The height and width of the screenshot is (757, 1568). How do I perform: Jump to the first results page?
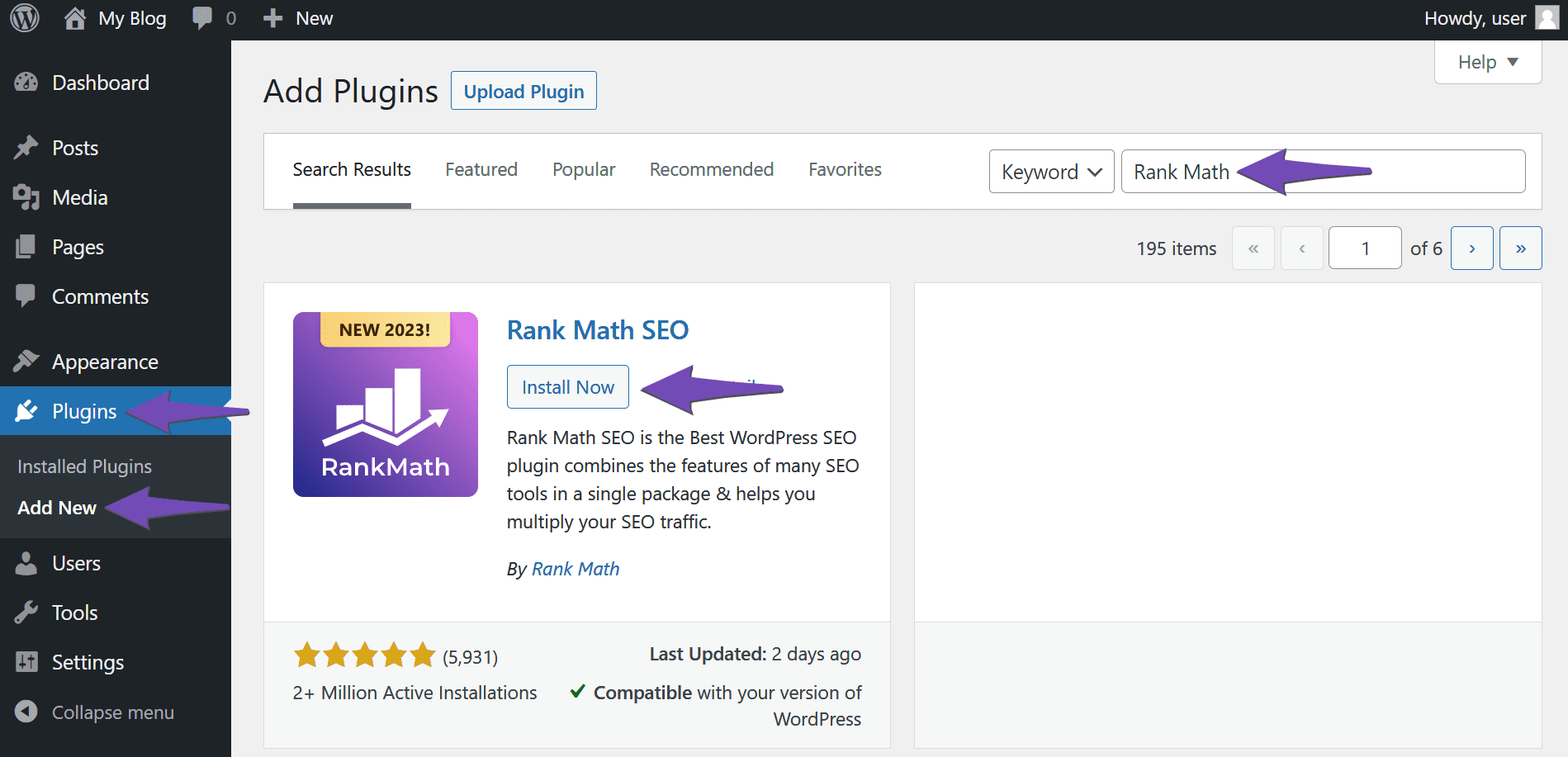point(1253,248)
